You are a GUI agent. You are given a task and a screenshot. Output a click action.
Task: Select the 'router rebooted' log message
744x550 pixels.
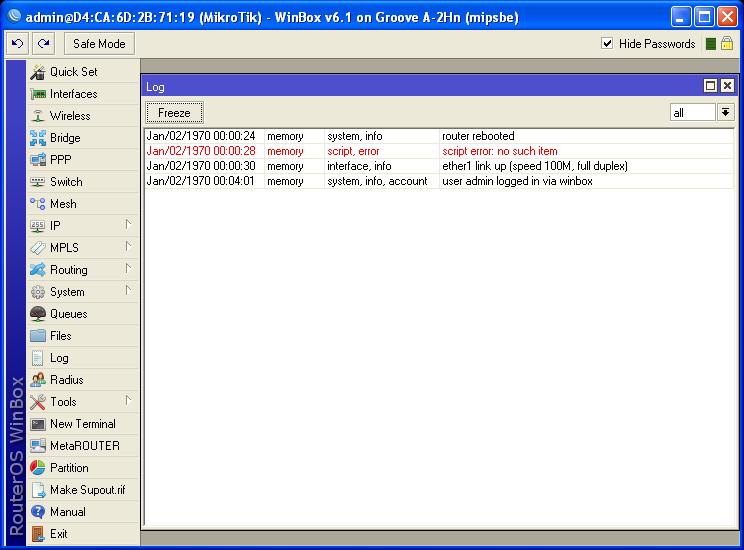pyautogui.click(x=478, y=136)
